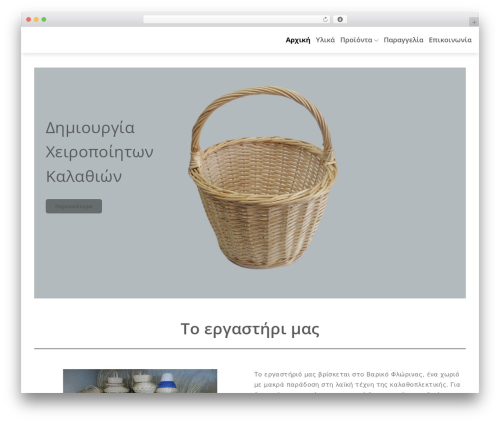Click the Περισσότερα button
Viewport: 500px width, 423px height.
click(x=74, y=206)
